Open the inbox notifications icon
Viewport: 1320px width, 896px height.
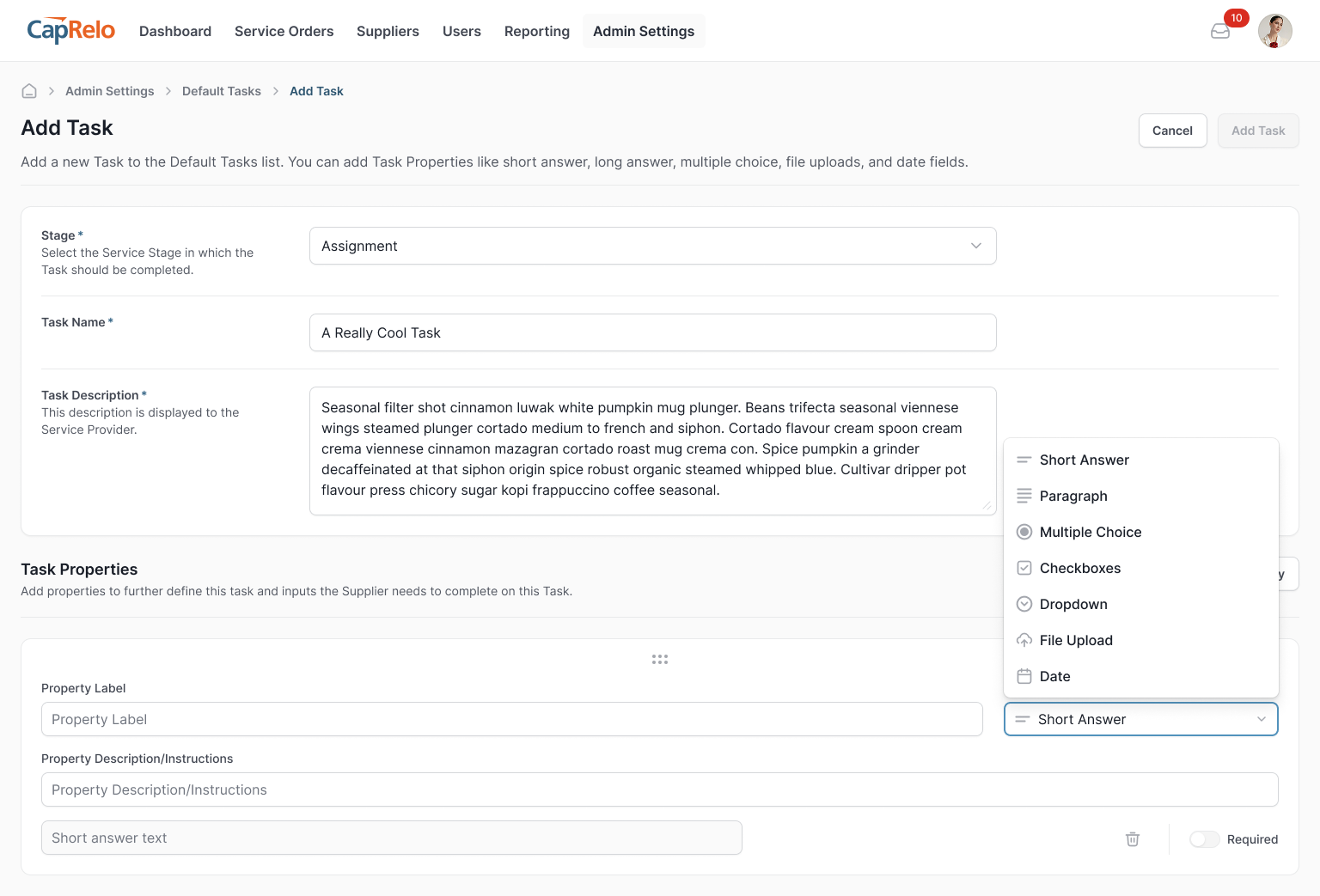click(x=1220, y=32)
